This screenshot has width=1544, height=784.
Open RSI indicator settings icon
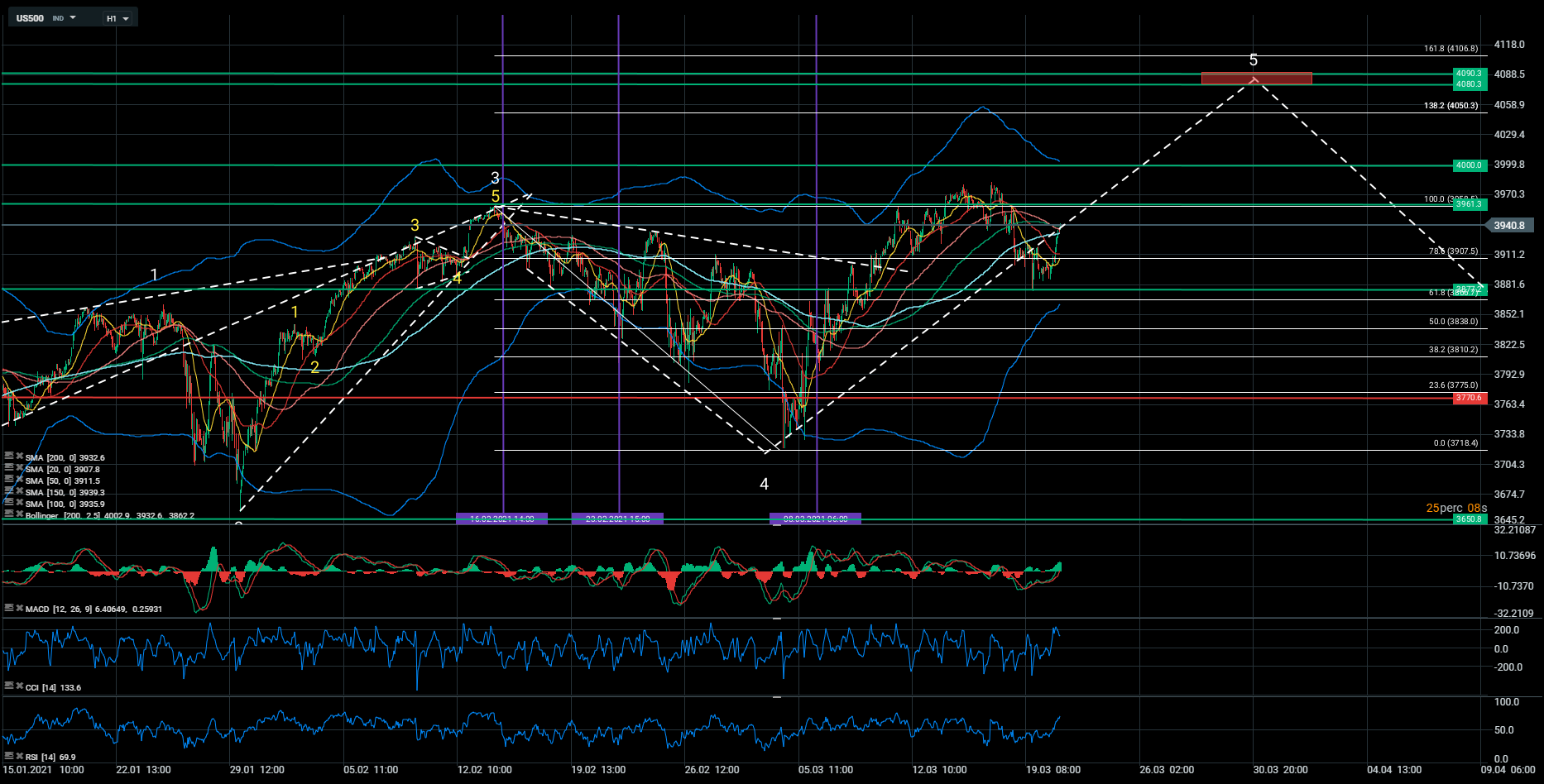[x=9, y=756]
